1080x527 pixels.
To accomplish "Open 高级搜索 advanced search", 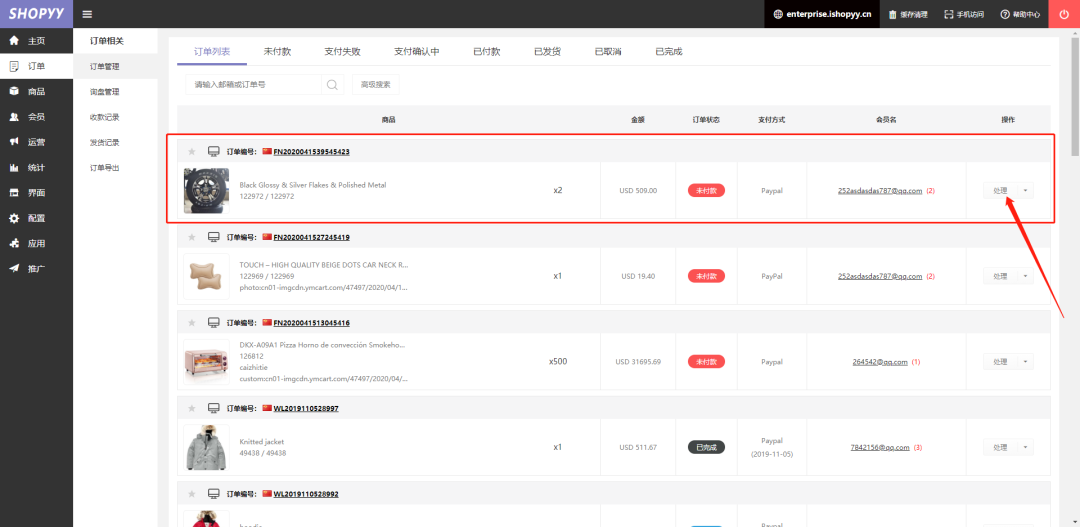I will click(375, 85).
